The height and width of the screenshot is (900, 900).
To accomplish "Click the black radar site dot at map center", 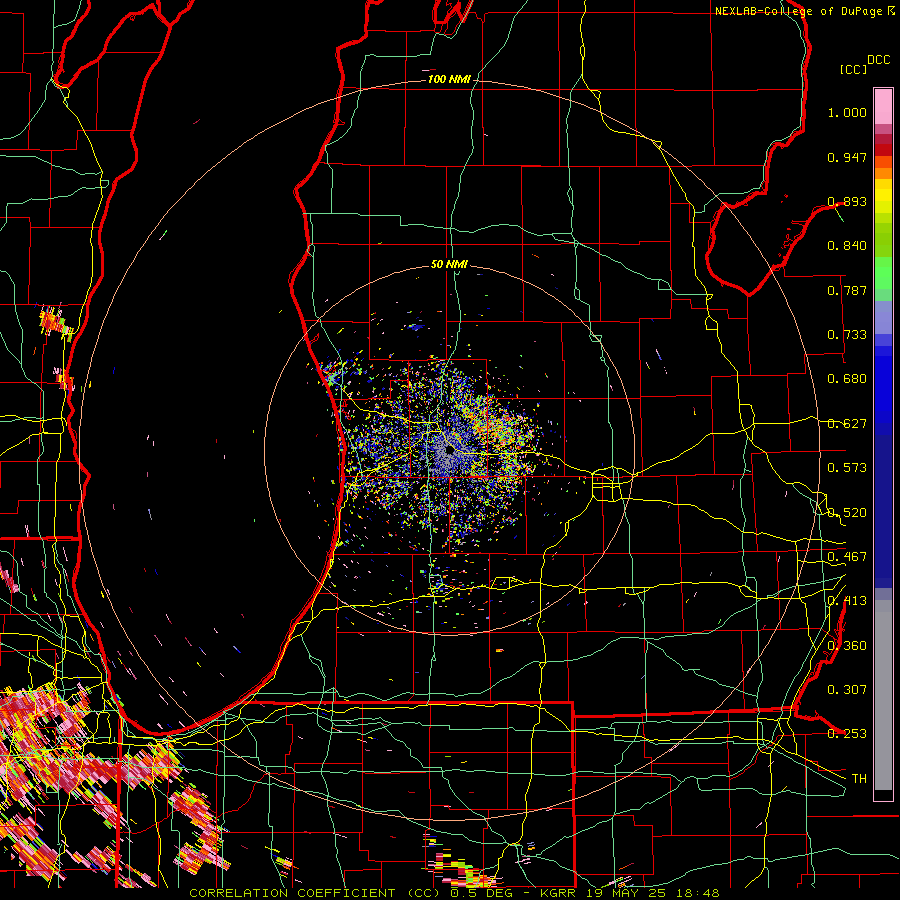I will [x=449, y=451].
